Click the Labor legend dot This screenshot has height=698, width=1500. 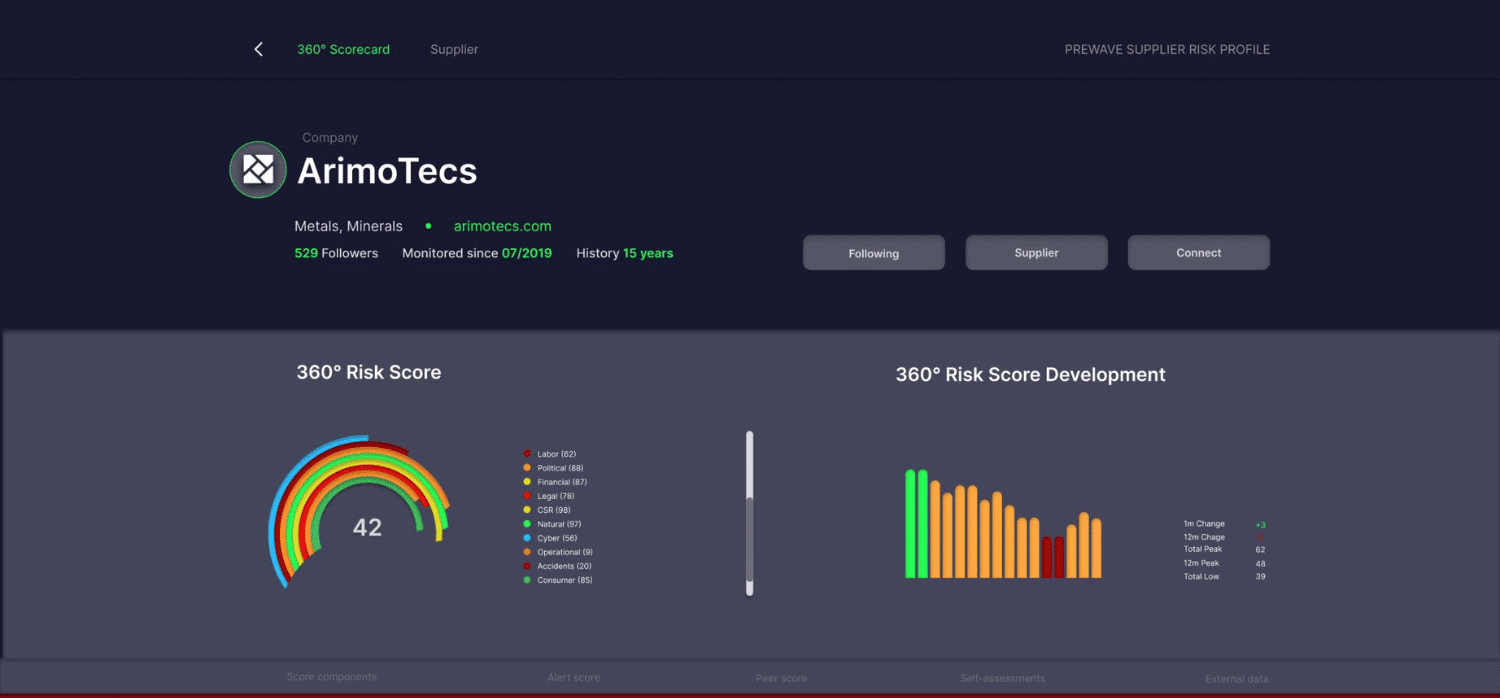(x=527, y=454)
